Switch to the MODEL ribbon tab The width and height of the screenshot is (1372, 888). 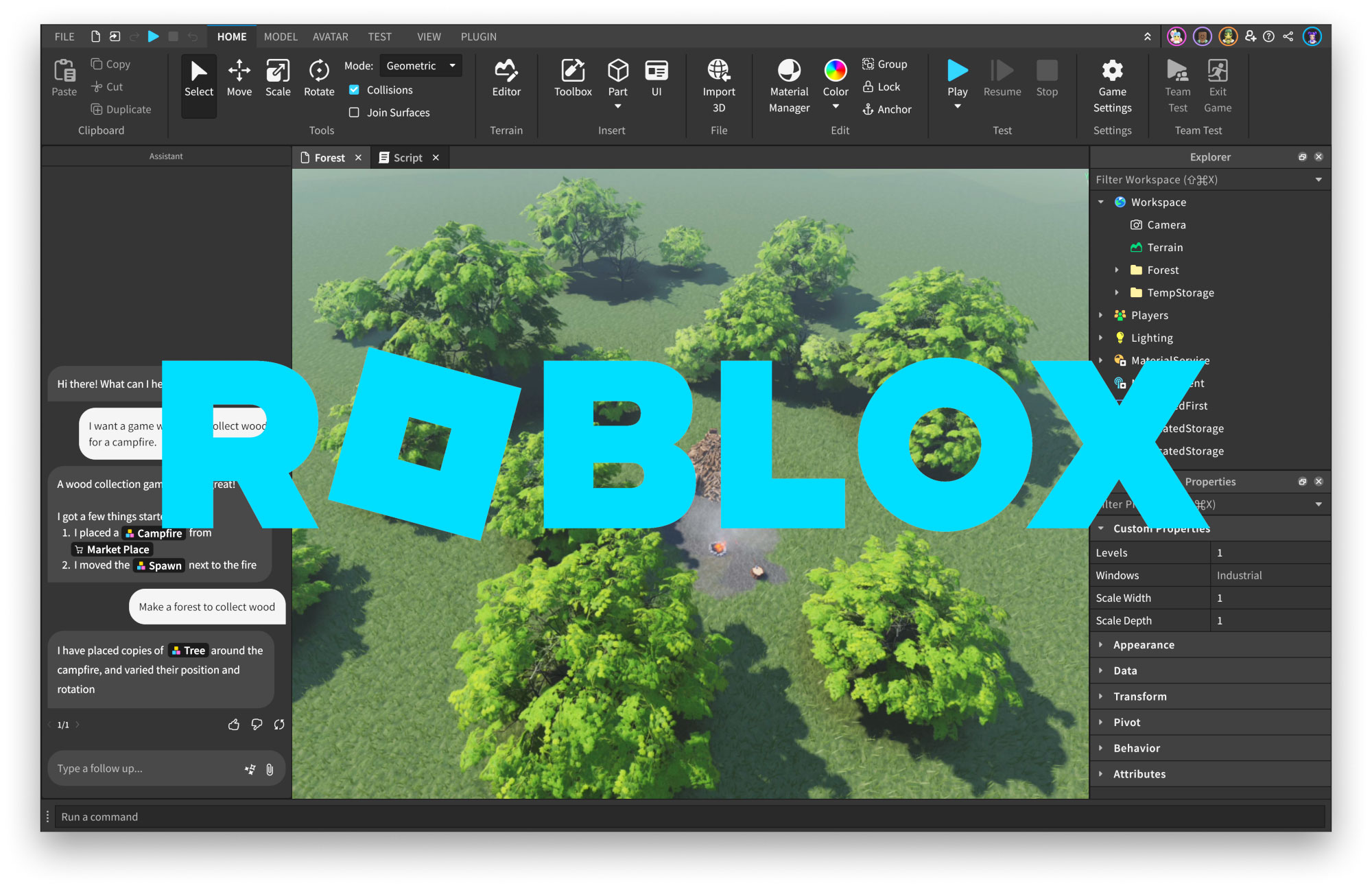tap(281, 36)
